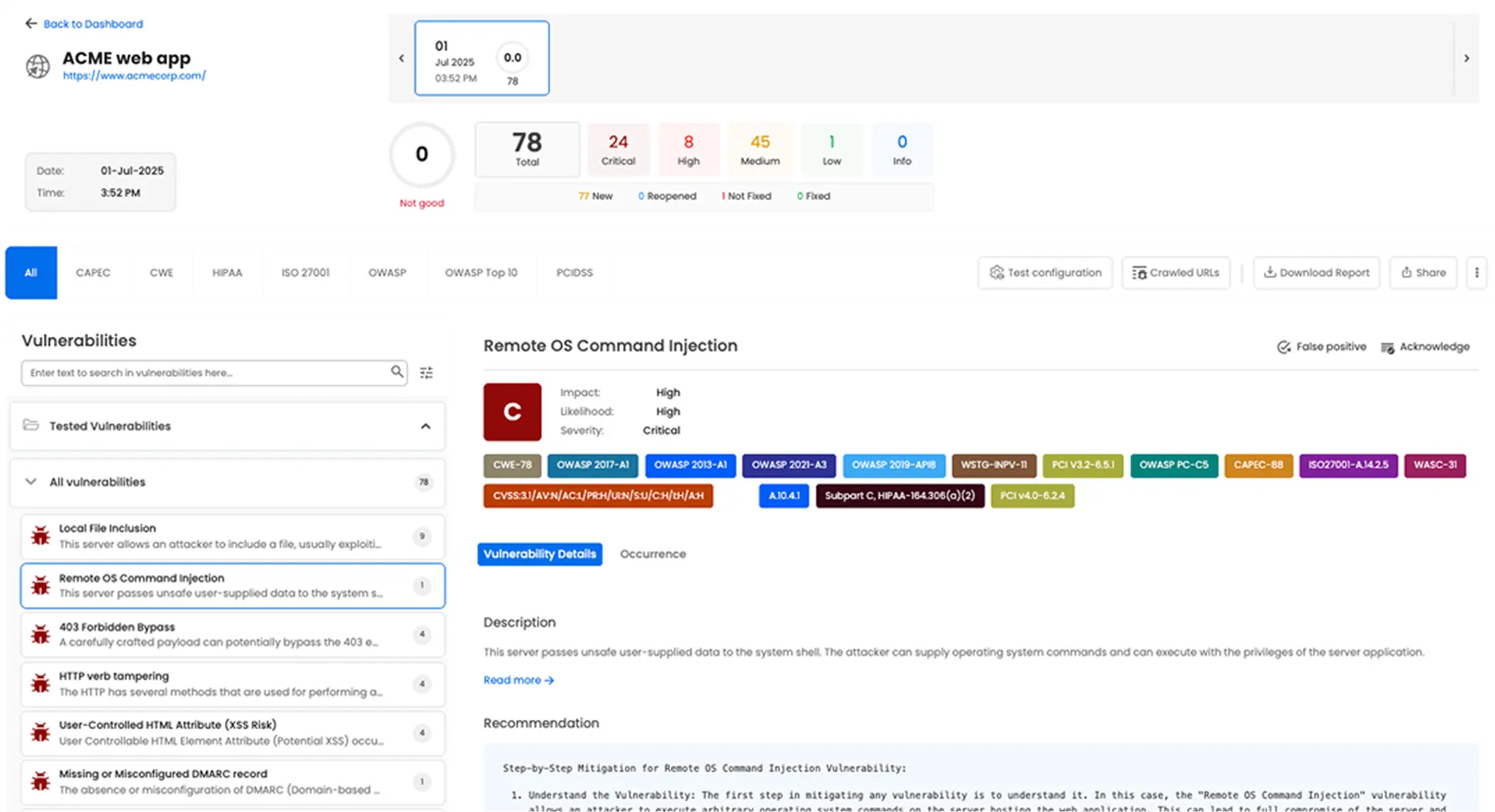Click the search magnifier in vulnerabilities box
This screenshot has height=812, width=1495.
coord(397,372)
